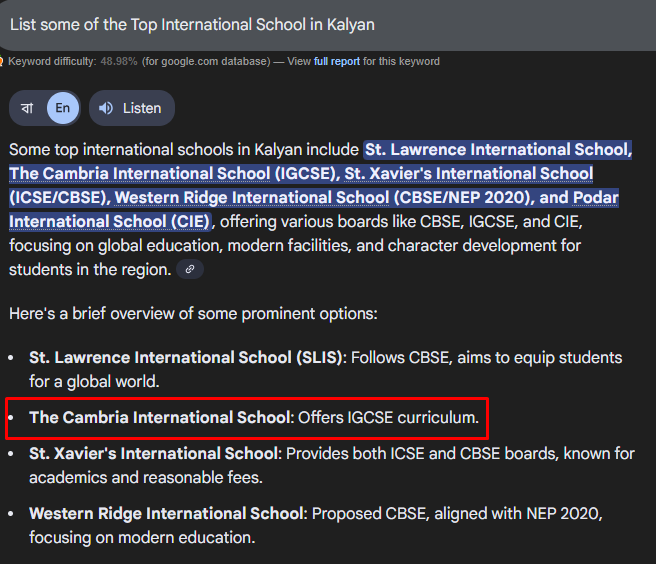Open Western Ridge International School highlighted link
Viewport: 656px width, 564px height.
pyautogui.click(x=252, y=197)
